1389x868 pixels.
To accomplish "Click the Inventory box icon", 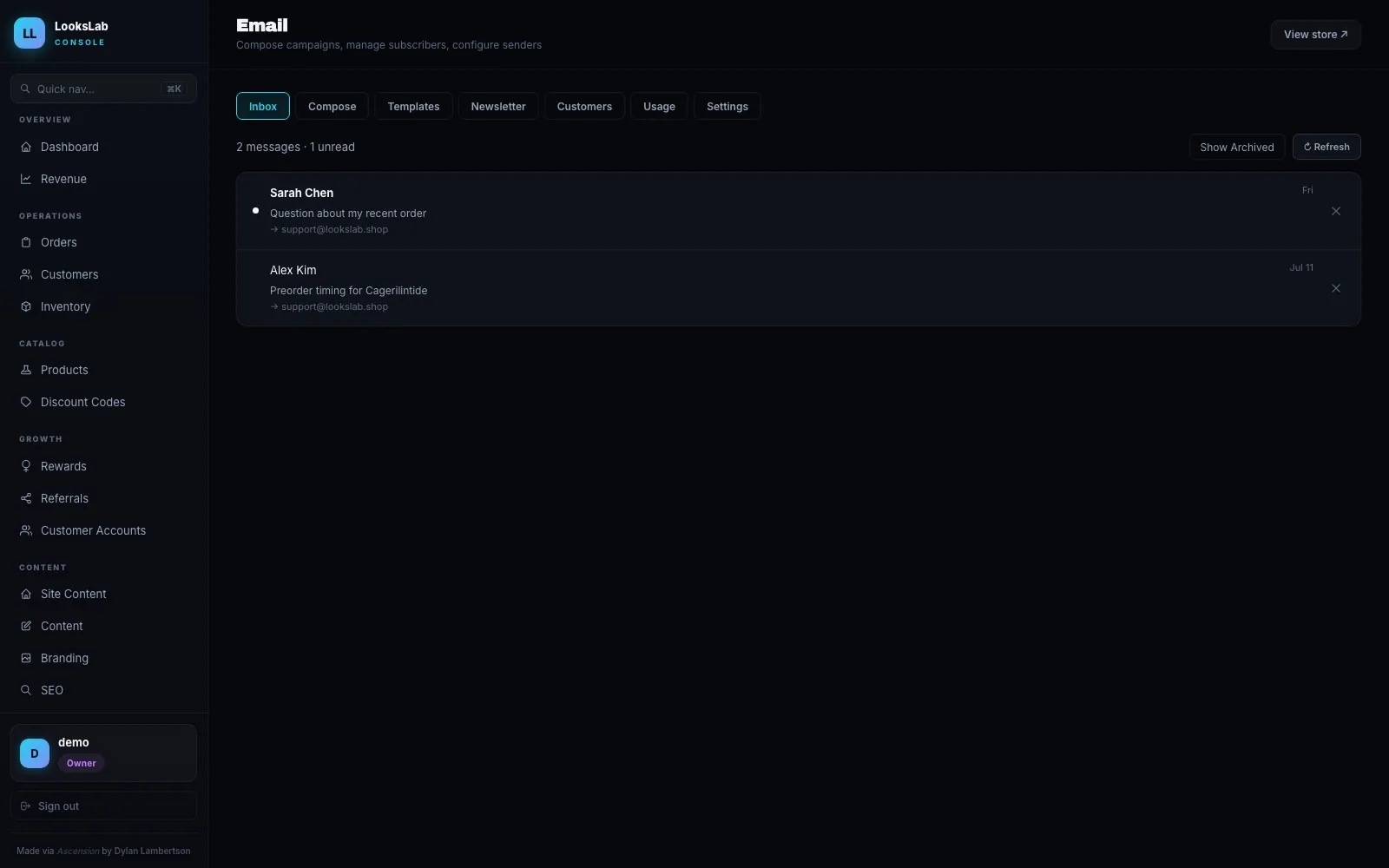I will coord(26,306).
